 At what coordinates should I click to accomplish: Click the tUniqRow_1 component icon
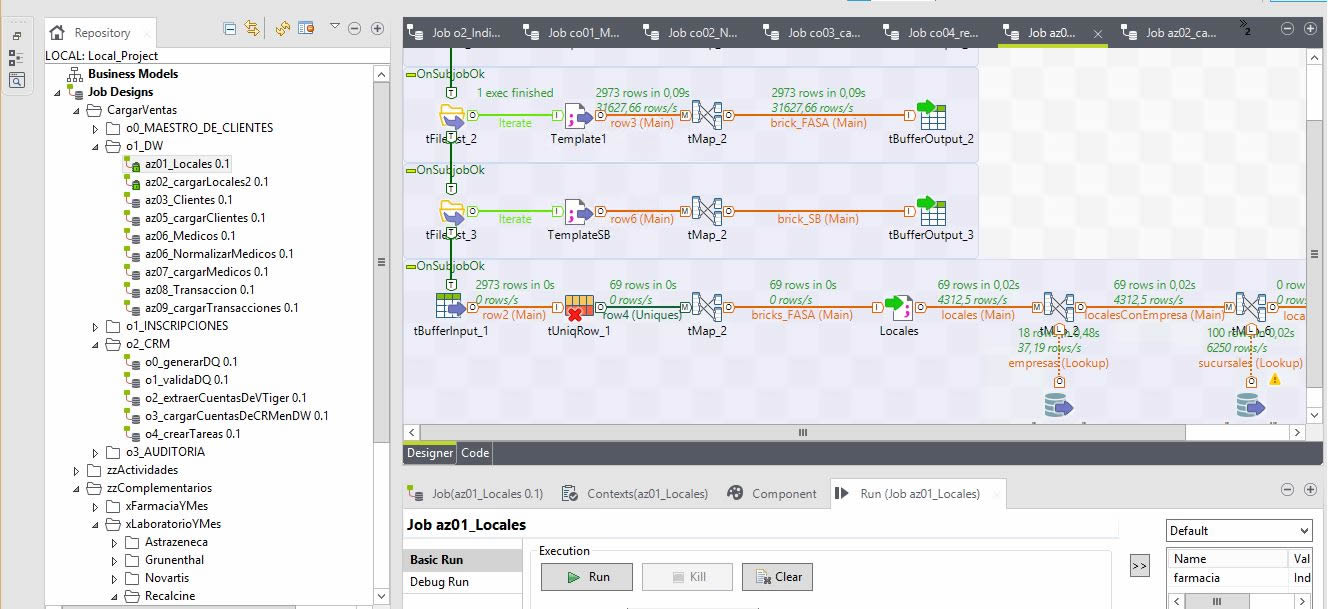coord(579,309)
